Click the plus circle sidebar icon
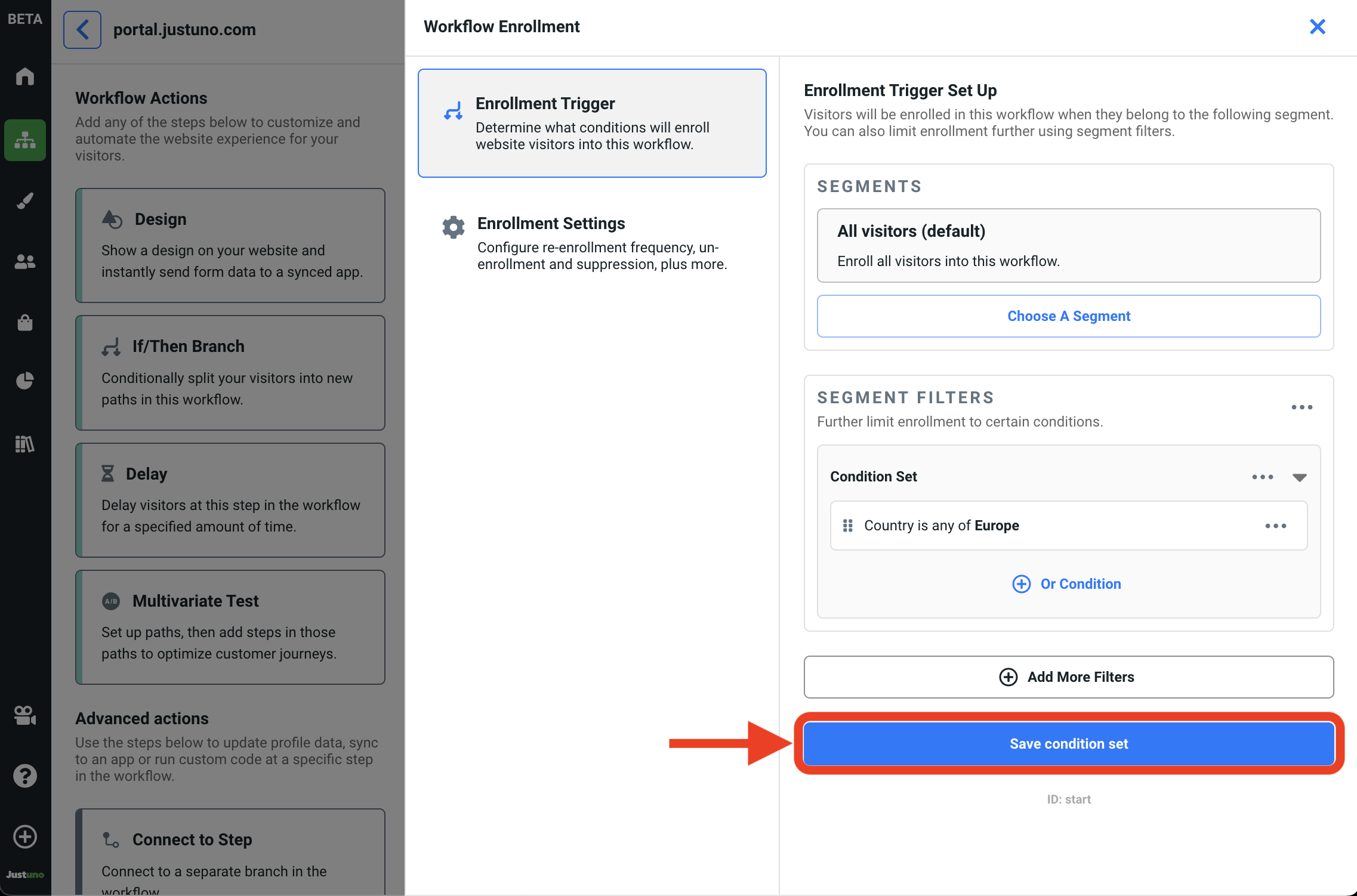 point(24,836)
